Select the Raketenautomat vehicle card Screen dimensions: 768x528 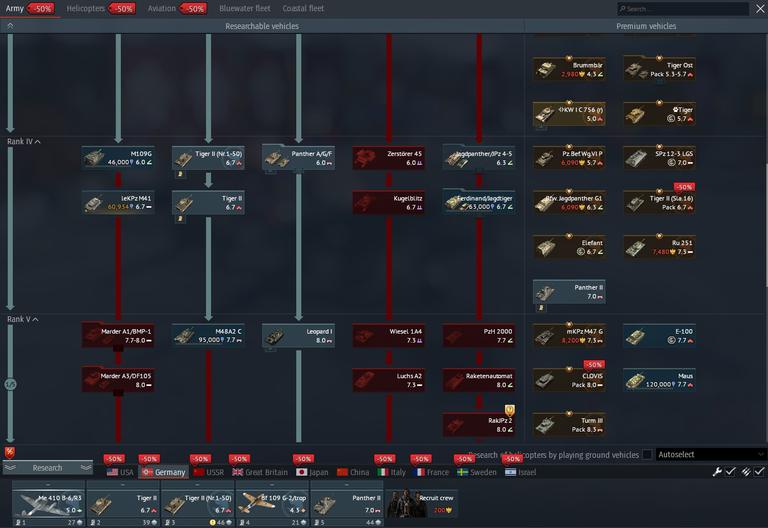[479, 380]
